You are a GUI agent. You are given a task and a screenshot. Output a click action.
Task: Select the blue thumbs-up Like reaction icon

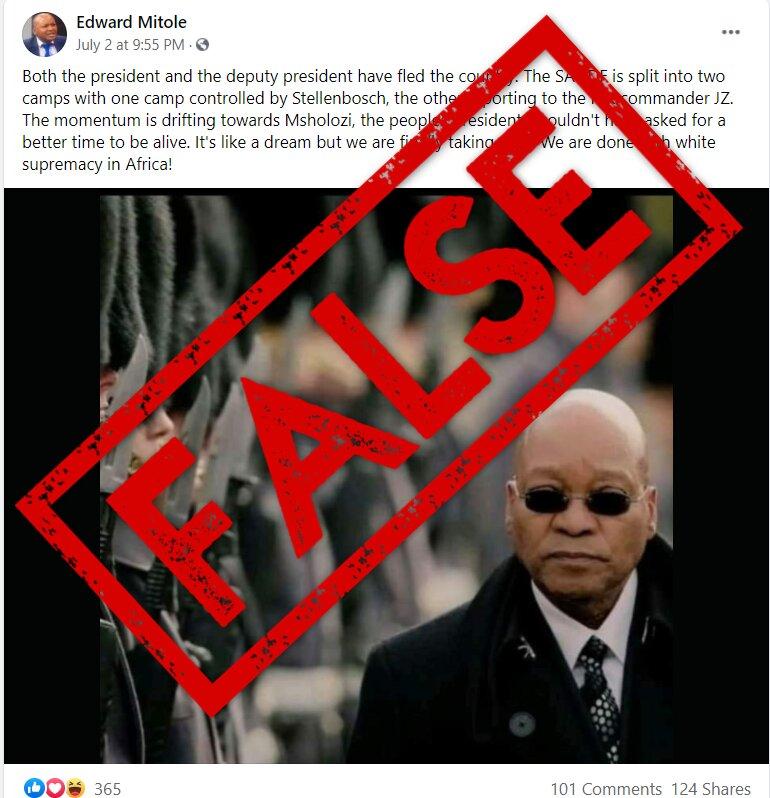pyautogui.click(x=35, y=788)
